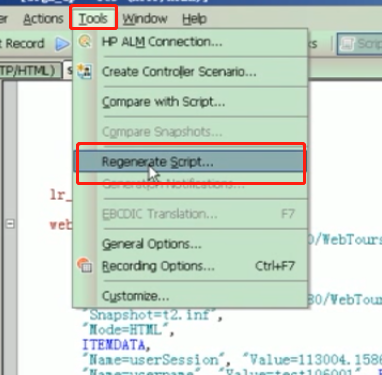Click the Recording Options icon
This screenshot has width=382, height=375.
pyautogui.click(x=84, y=265)
